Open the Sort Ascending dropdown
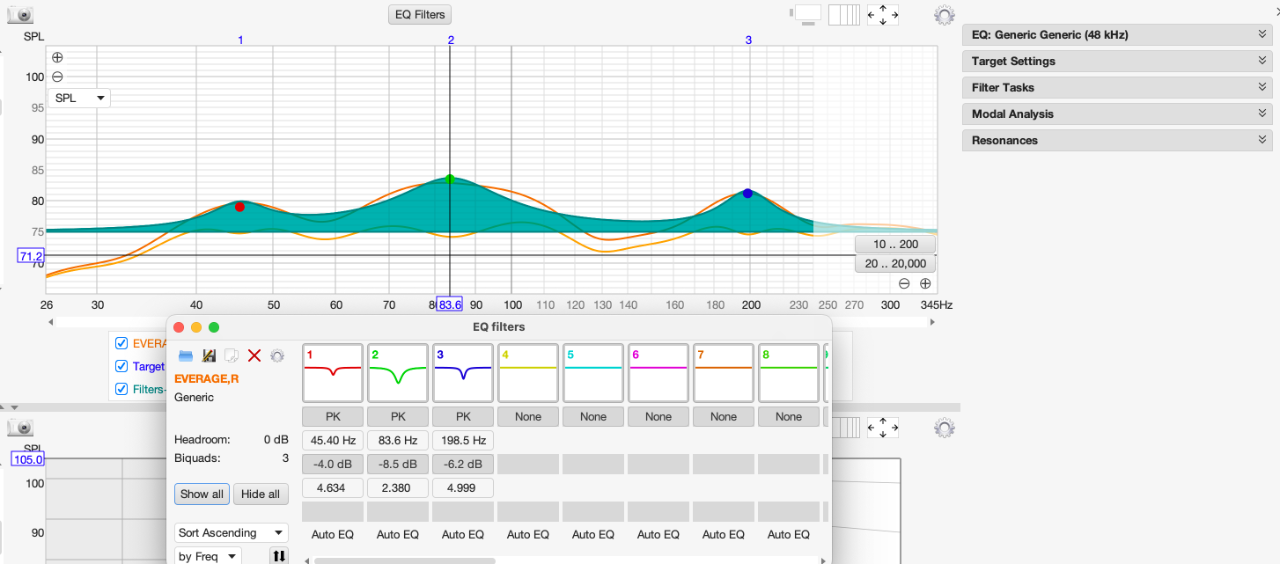 (232, 533)
